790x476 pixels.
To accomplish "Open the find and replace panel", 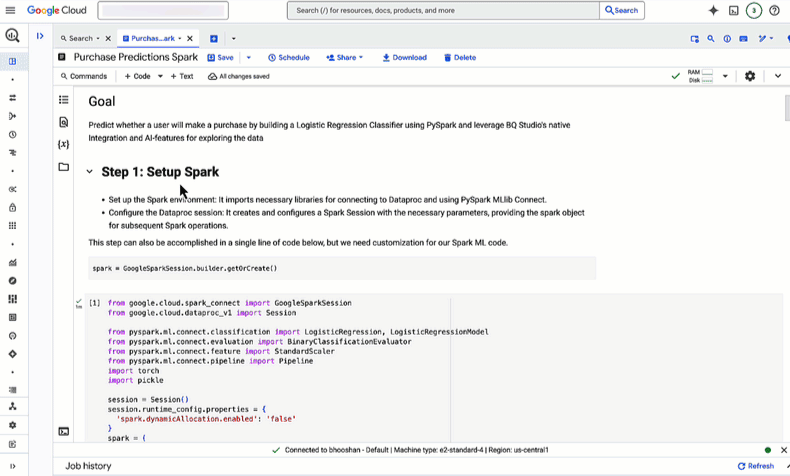I will (64, 122).
